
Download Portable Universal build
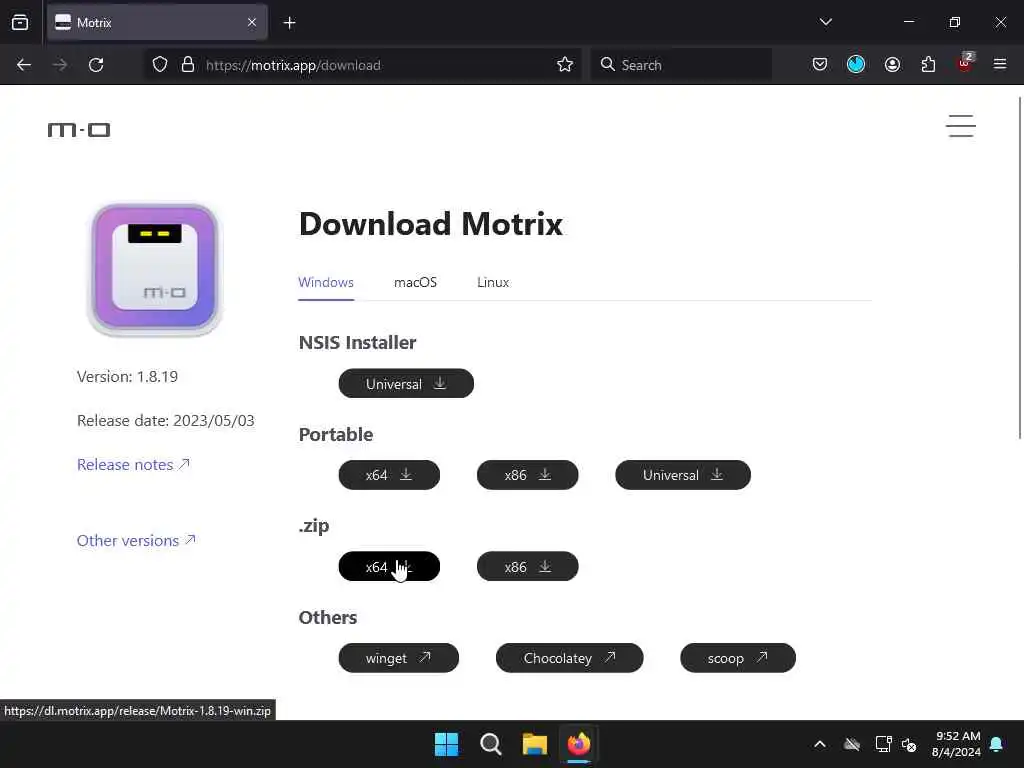683,475
